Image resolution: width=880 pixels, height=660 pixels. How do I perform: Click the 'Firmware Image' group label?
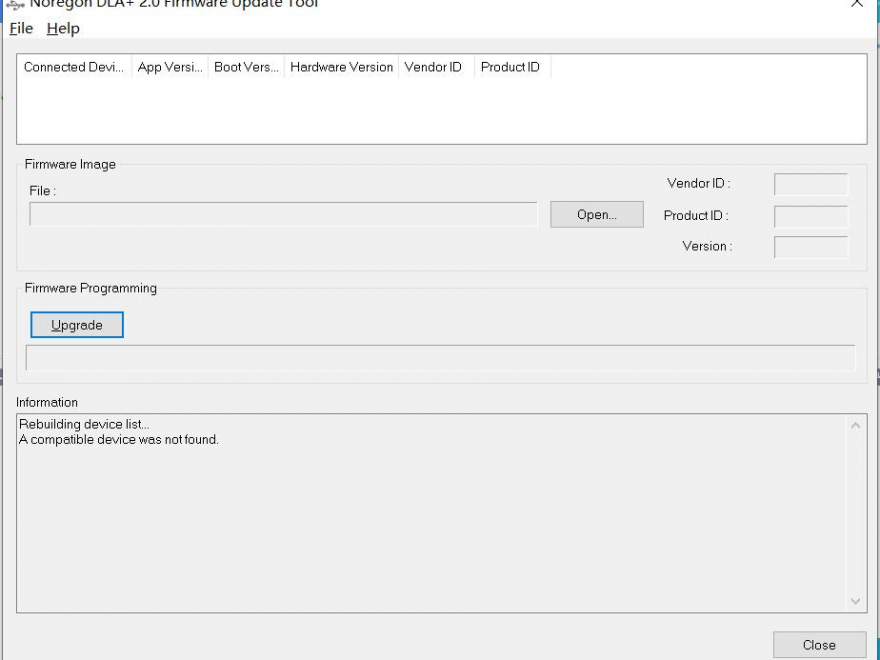coord(70,164)
